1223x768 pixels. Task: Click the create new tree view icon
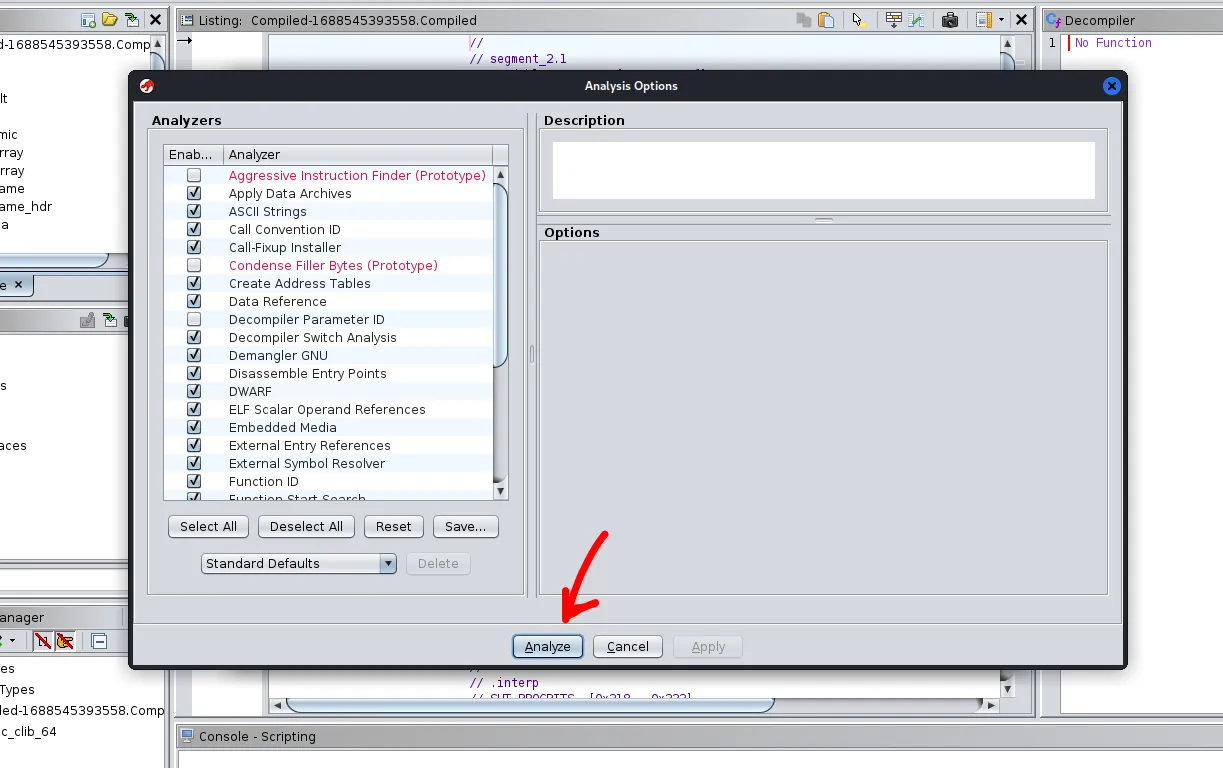coord(88,20)
